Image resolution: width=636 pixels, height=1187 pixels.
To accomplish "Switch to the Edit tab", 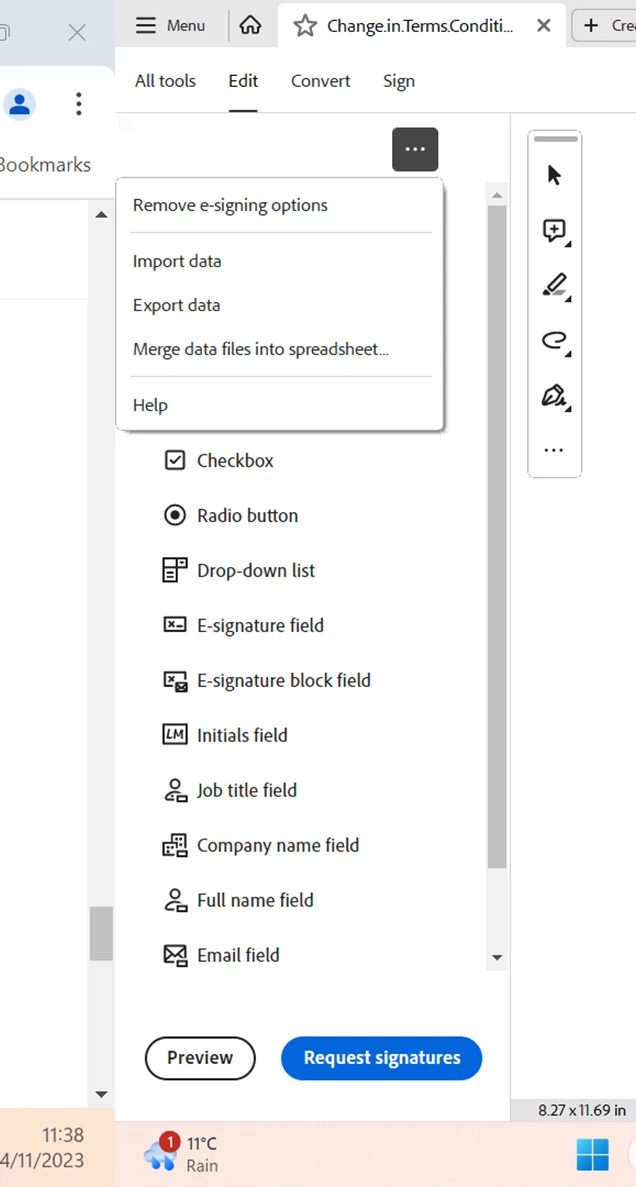I will pos(243,81).
